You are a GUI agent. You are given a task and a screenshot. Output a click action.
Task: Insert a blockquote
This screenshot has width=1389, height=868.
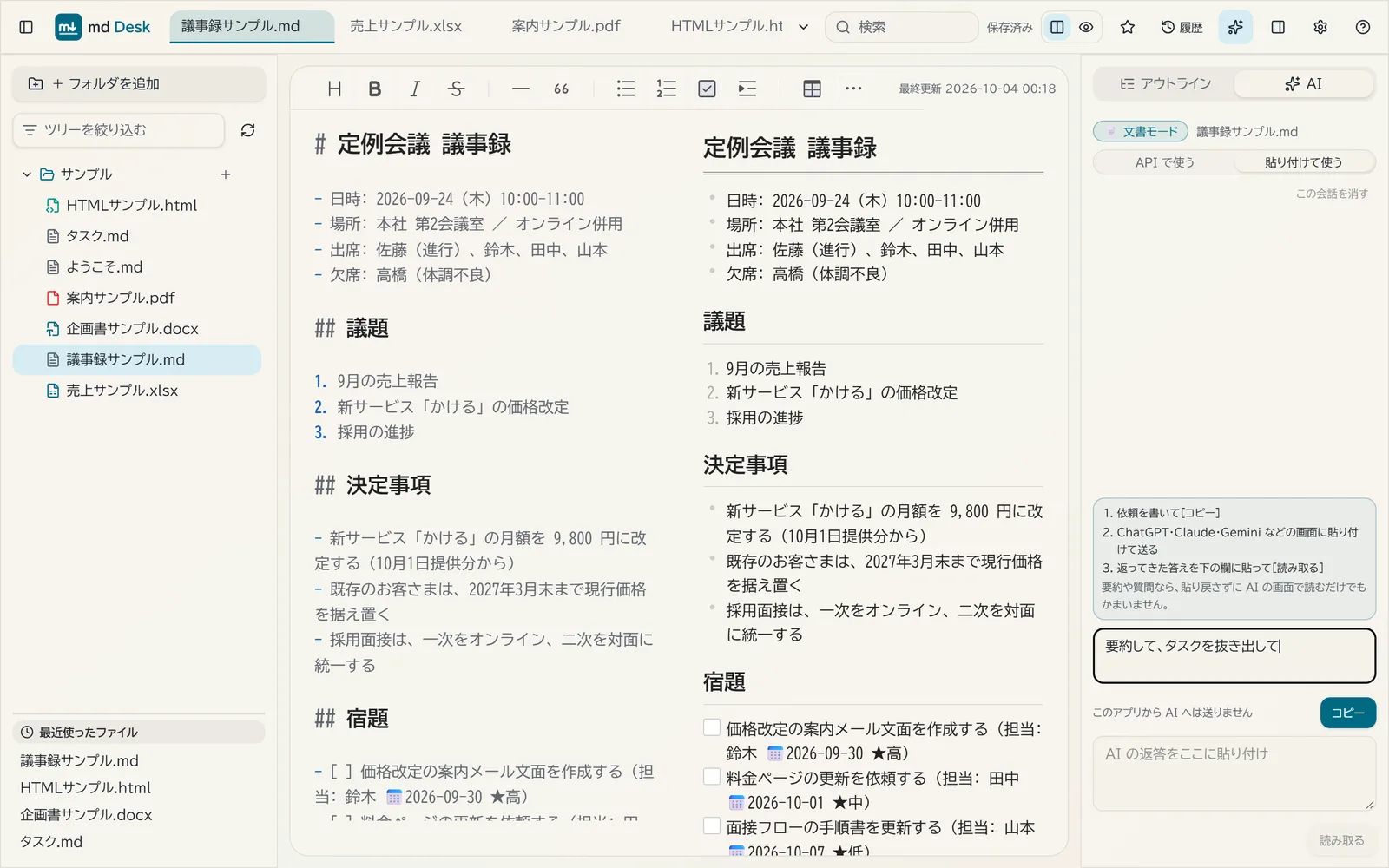point(561,89)
